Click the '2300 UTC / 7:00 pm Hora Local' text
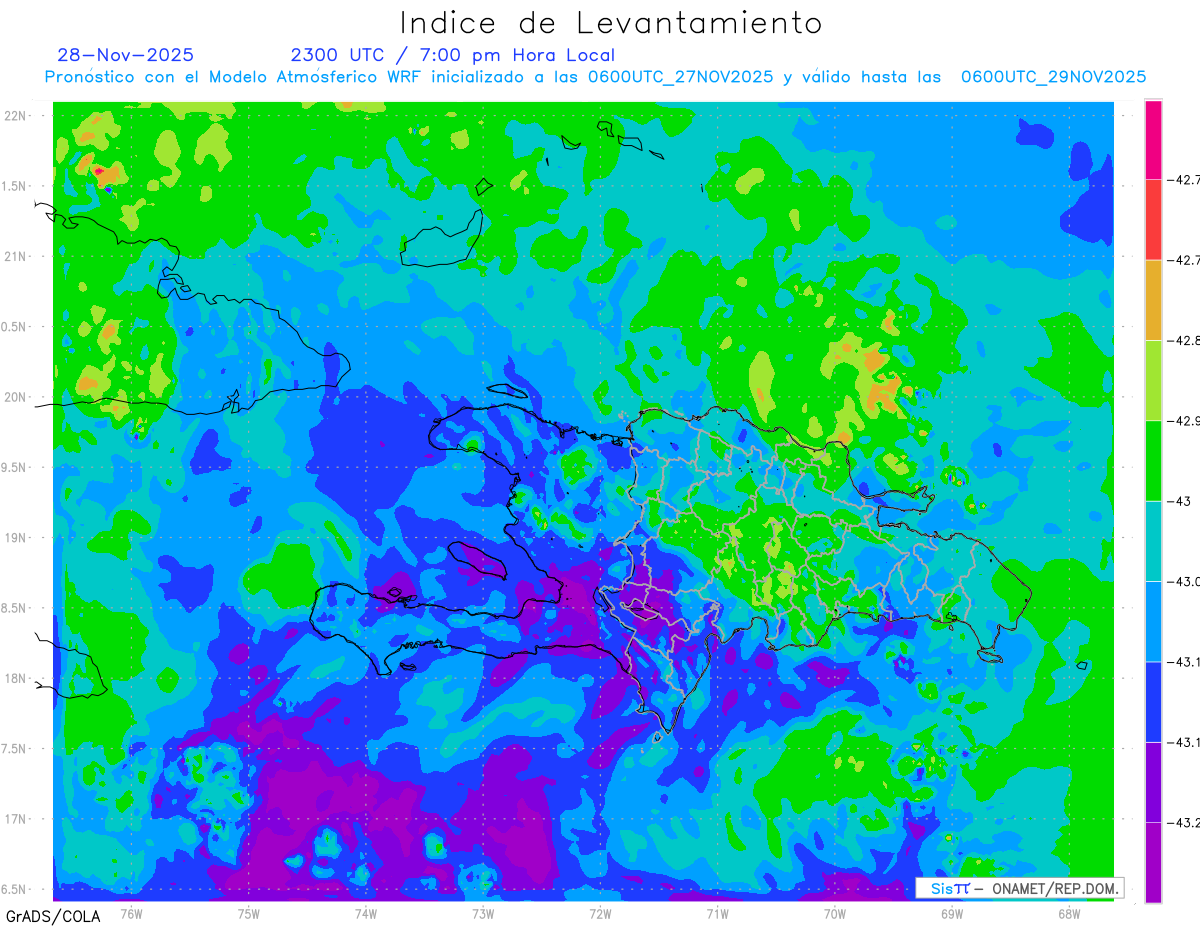Image resolution: width=1200 pixels, height=927 pixels. (452, 55)
